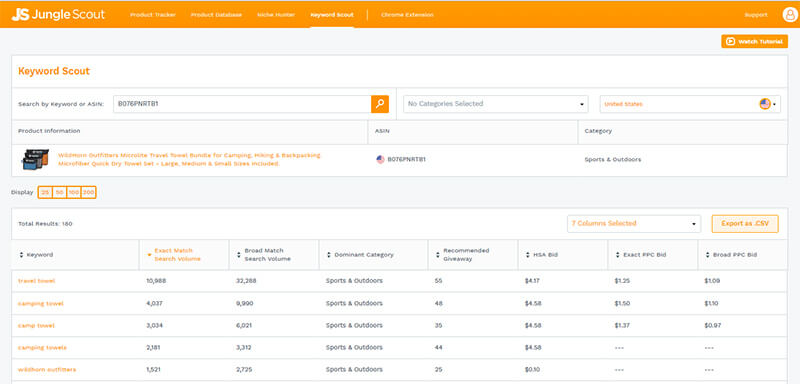Click the '32,288' broad match volume cell
The height and width of the screenshot is (384, 800).
click(246, 281)
